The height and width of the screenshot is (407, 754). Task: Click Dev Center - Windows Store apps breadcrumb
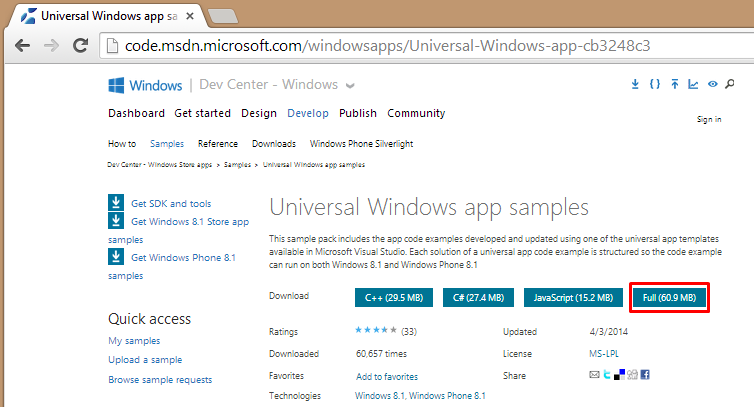160,165
